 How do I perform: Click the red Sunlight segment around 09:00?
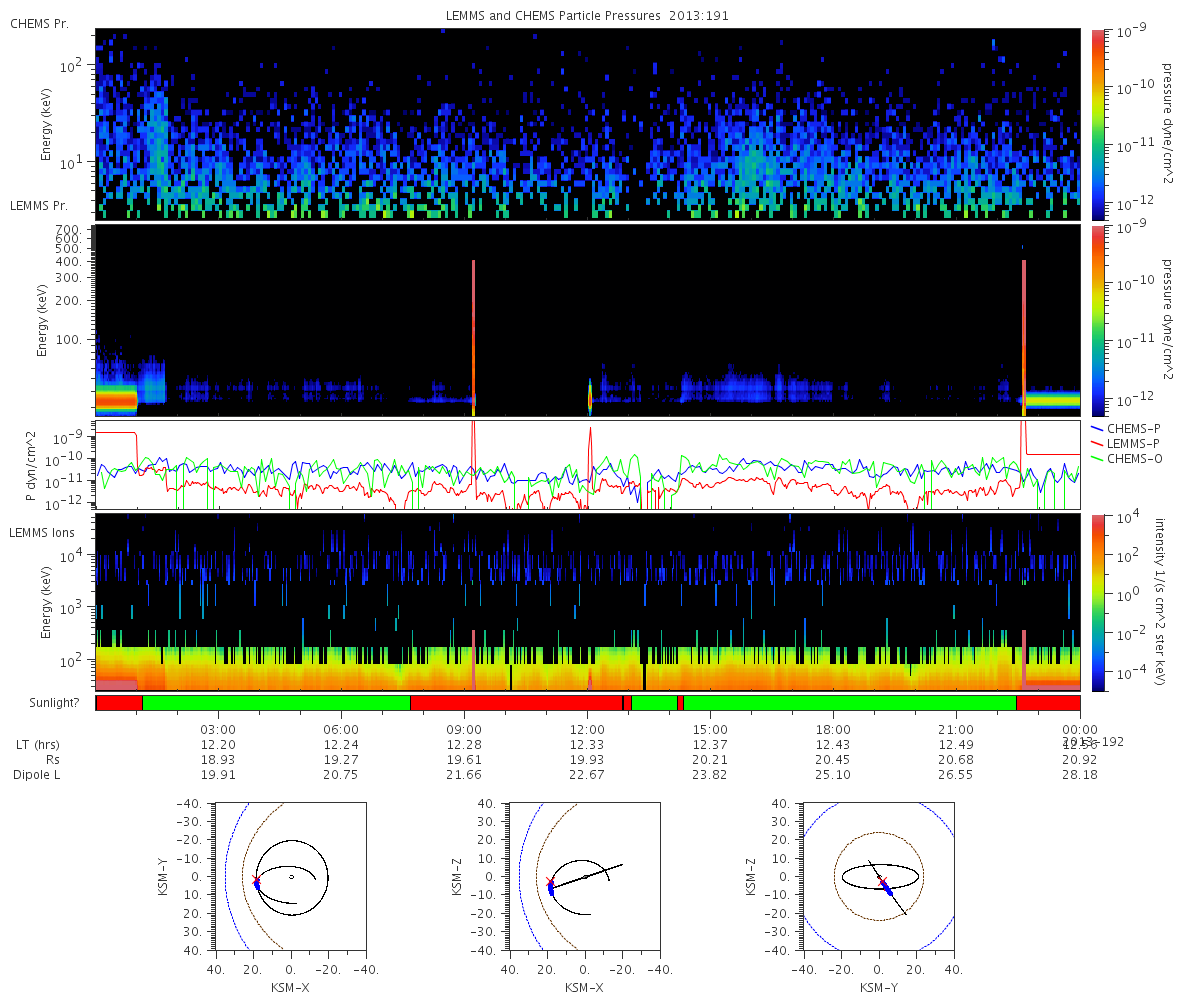click(x=516, y=703)
